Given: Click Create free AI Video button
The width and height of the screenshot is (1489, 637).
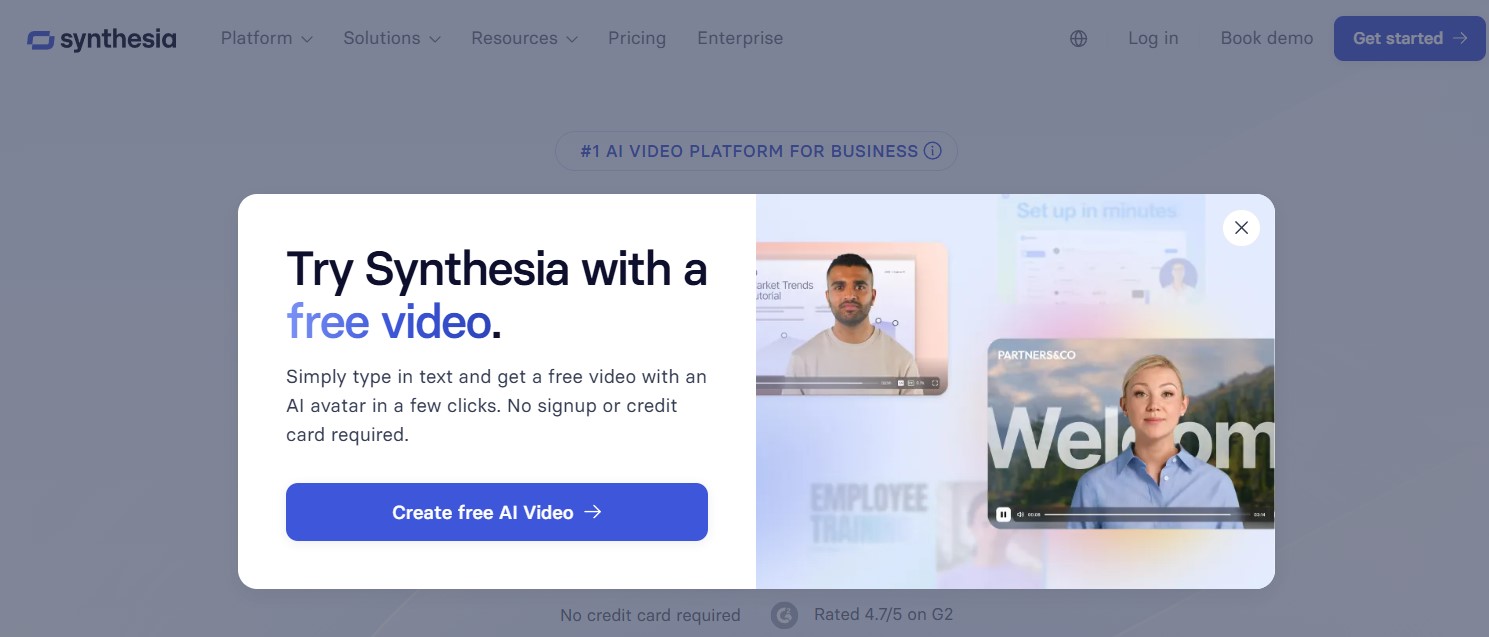Looking at the screenshot, I should [x=497, y=512].
